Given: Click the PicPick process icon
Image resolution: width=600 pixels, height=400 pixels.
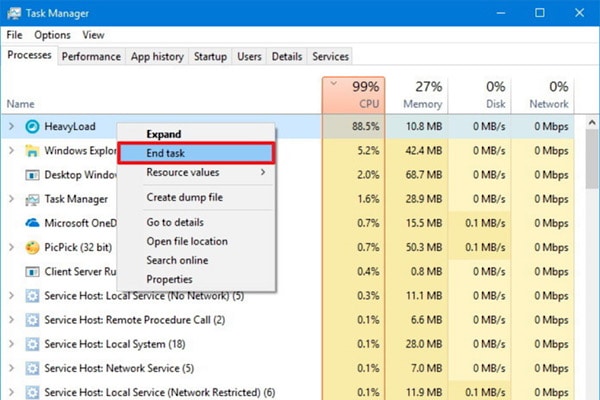Looking at the screenshot, I should (x=32, y=247).
